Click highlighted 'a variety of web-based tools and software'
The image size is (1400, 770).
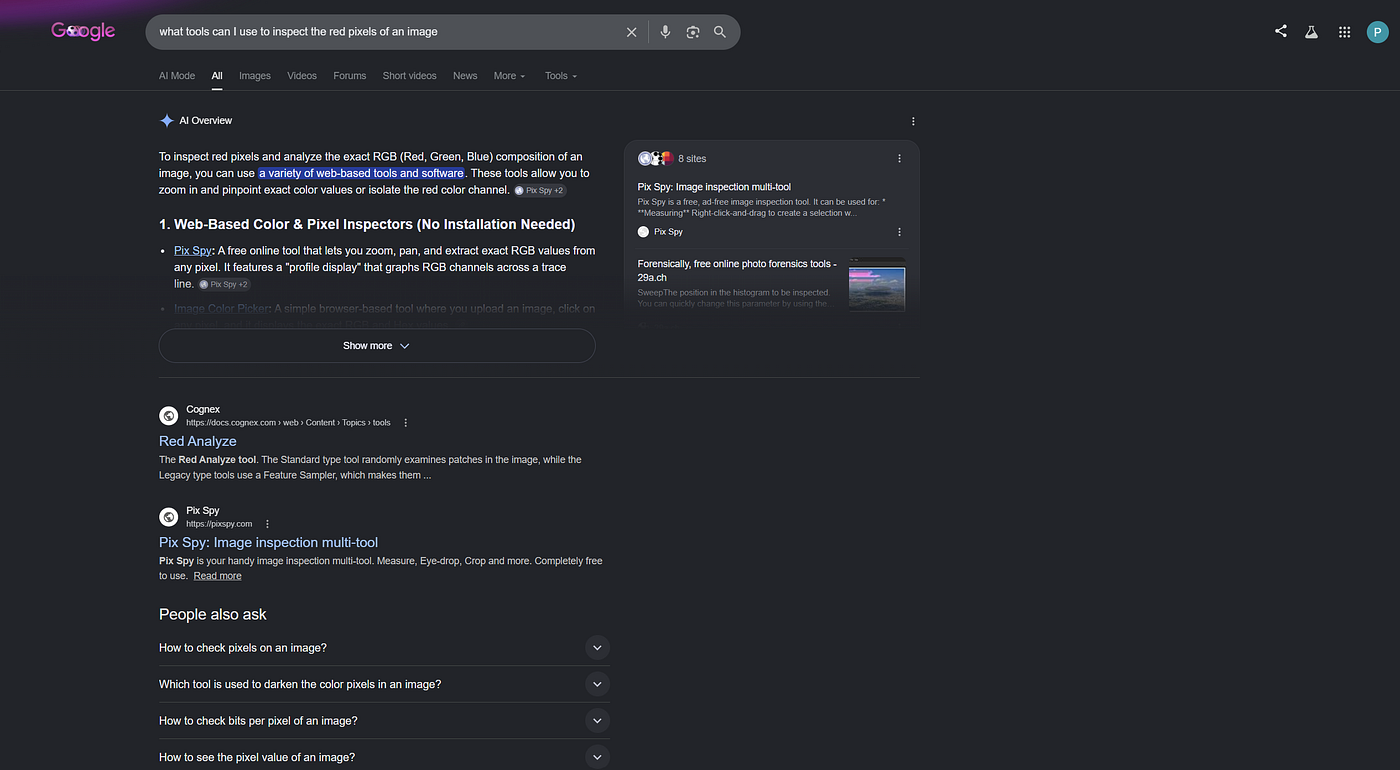click(x=361, y=173)
